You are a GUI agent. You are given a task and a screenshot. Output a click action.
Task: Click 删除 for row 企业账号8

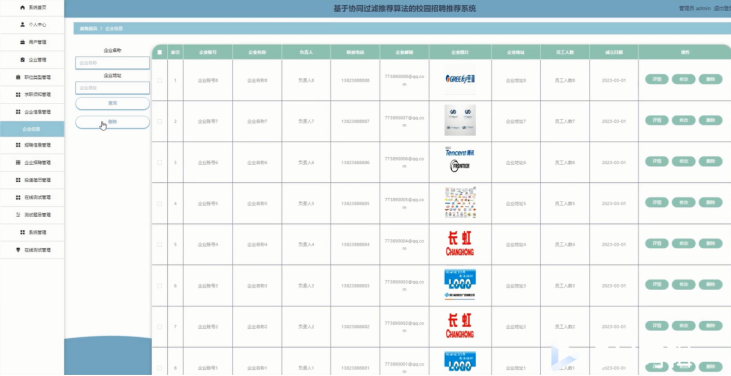[x=710, y=80]
